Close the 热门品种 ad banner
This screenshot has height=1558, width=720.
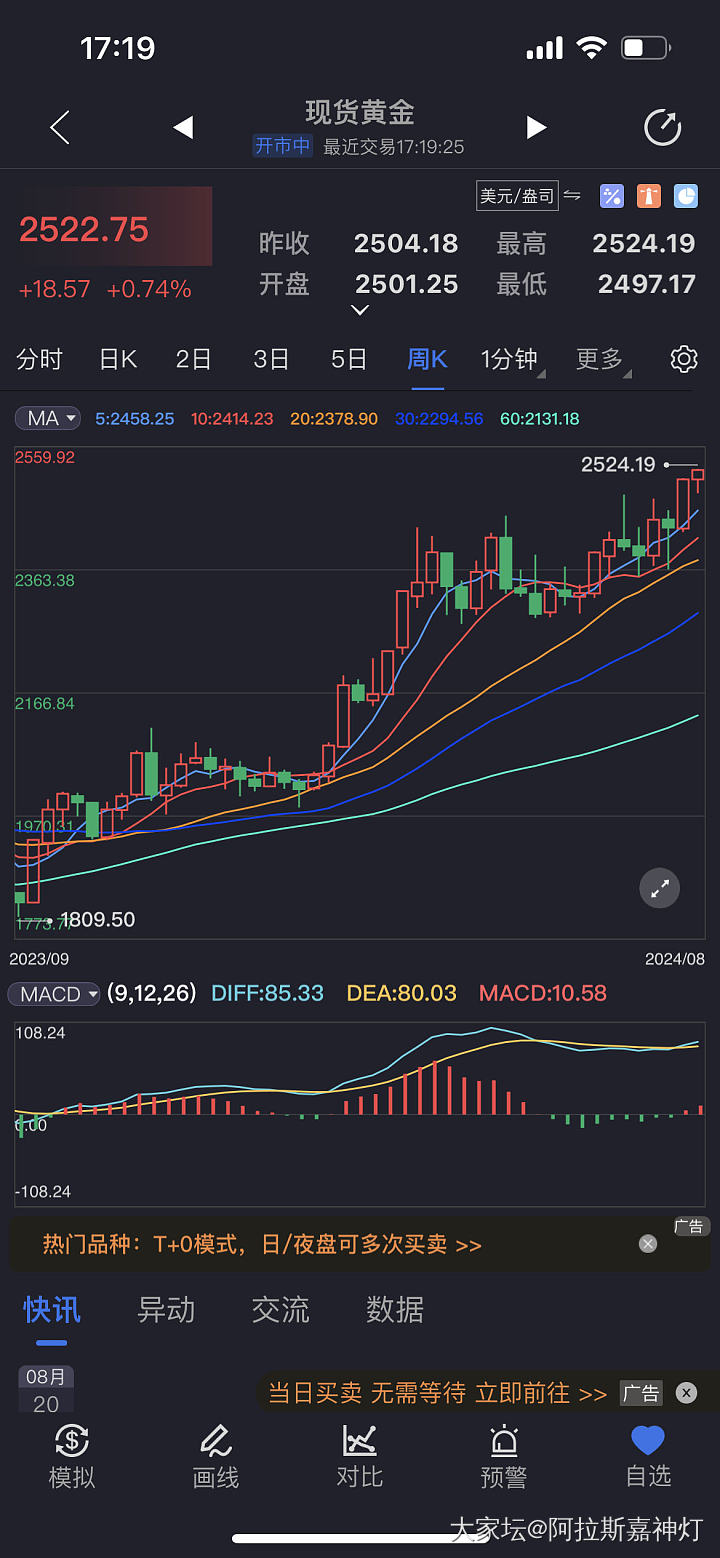648,1244
